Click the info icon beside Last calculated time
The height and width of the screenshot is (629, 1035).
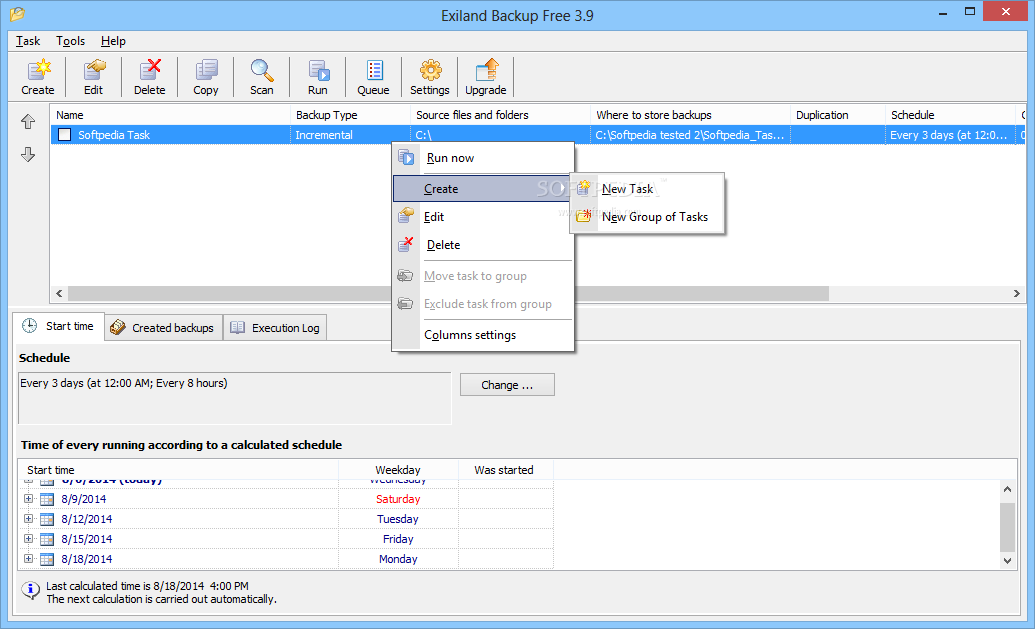[30, 590]
